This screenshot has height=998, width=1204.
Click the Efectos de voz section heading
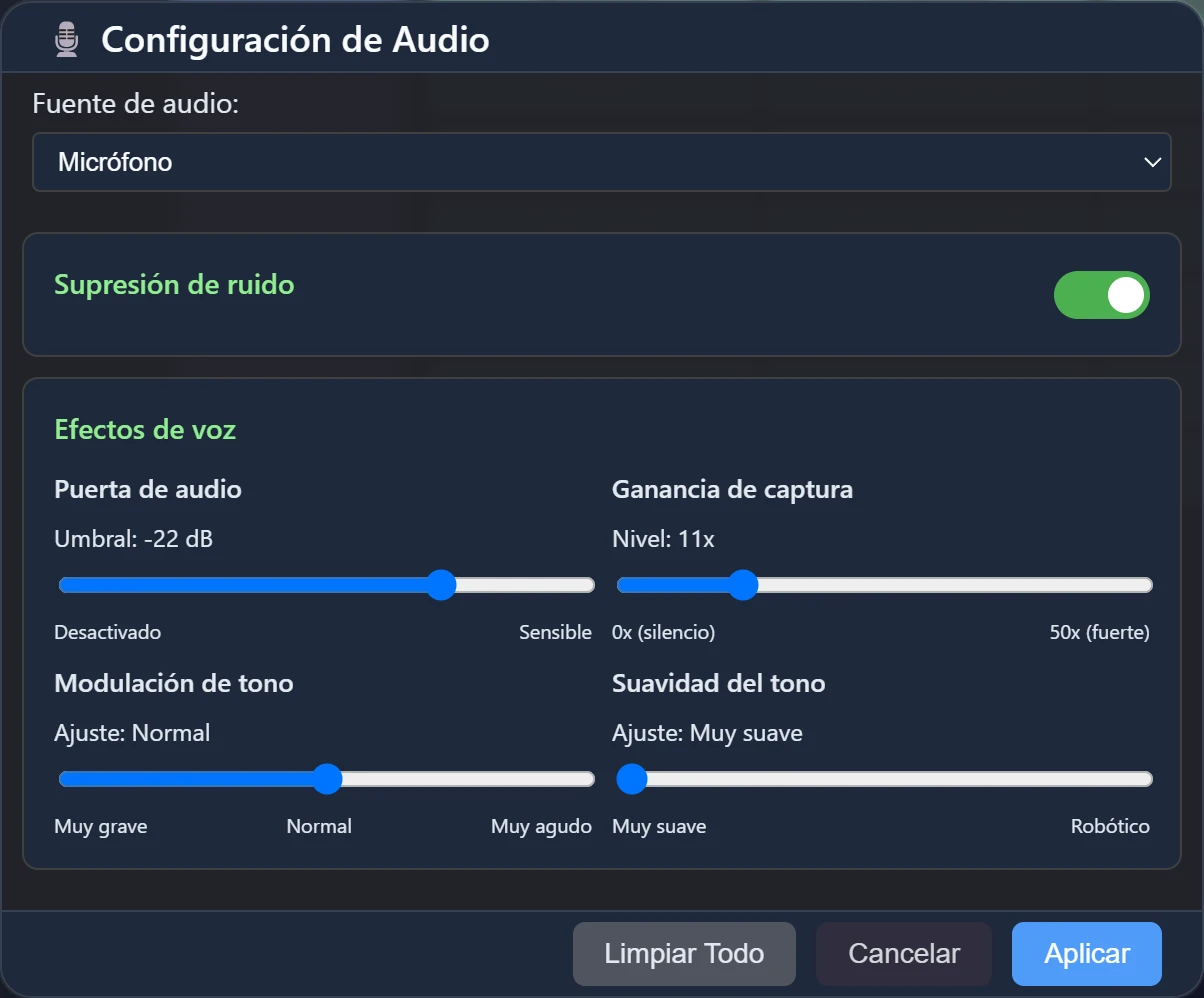click(x=144, y=429)
